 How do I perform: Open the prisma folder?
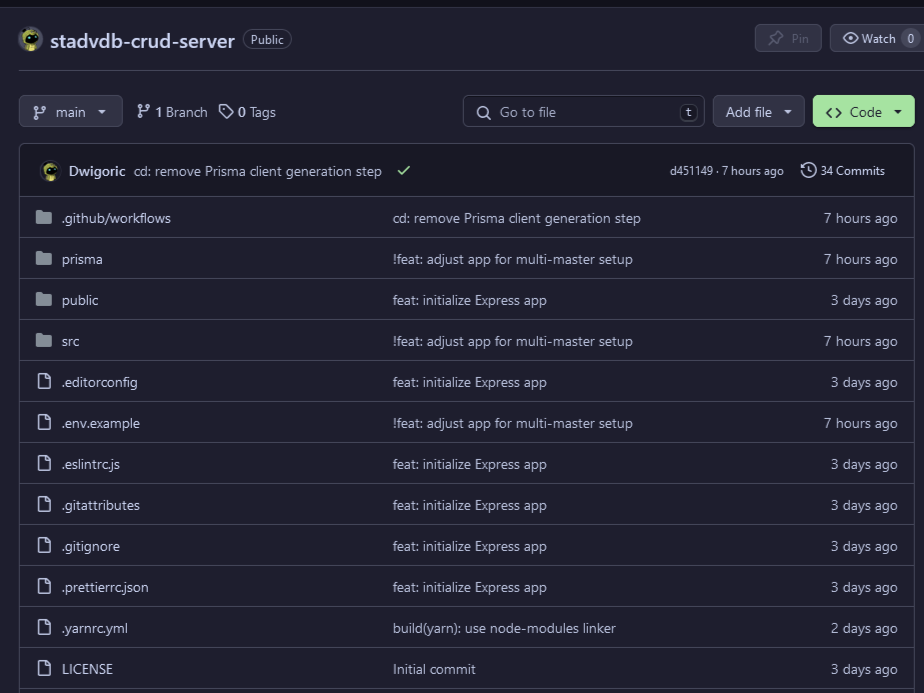click(82, 258)
